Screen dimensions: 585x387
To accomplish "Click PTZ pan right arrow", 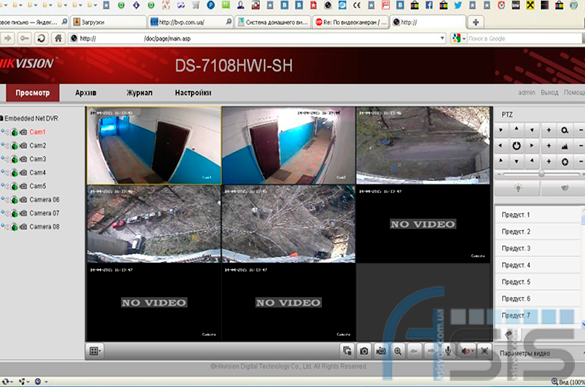I will point(532,146).
